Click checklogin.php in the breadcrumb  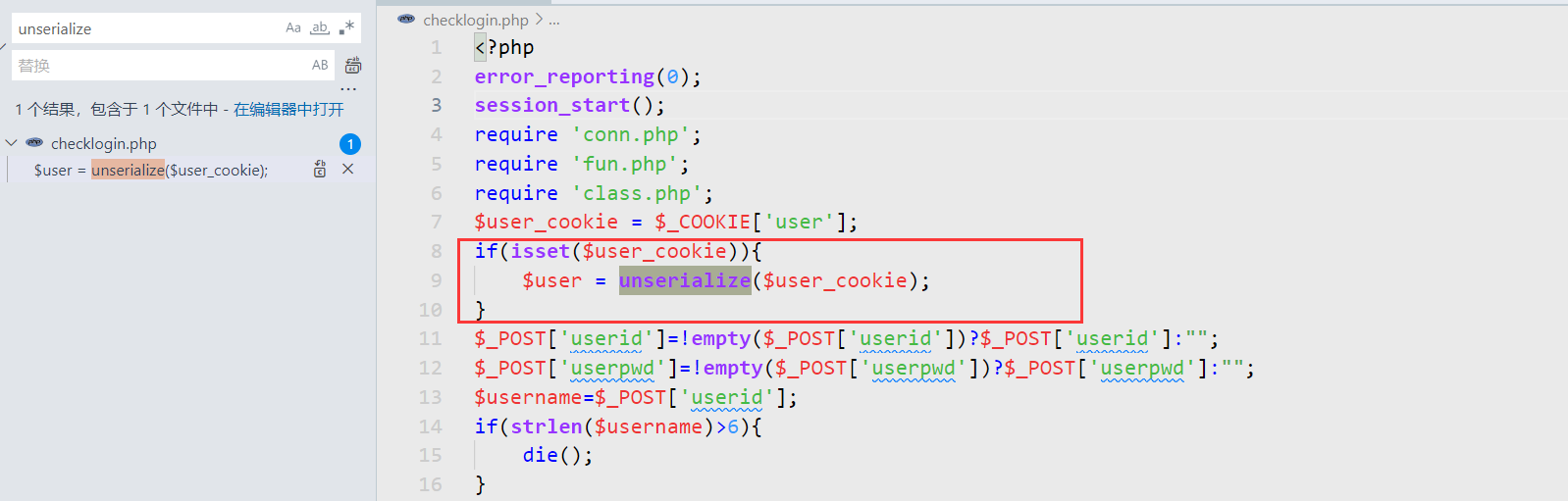[x=476, y=20]
